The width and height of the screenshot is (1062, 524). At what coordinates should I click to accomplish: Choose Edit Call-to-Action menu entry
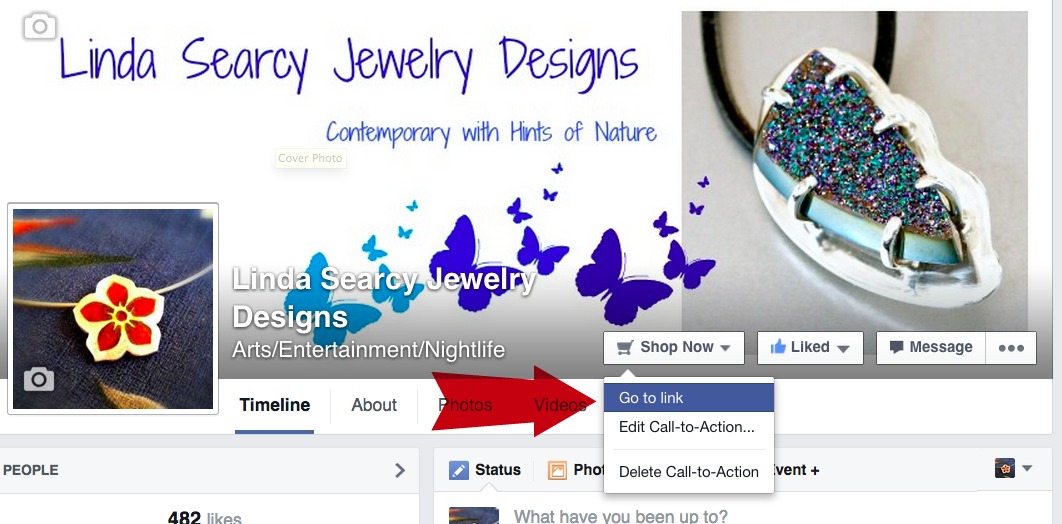tap(689, 427)
